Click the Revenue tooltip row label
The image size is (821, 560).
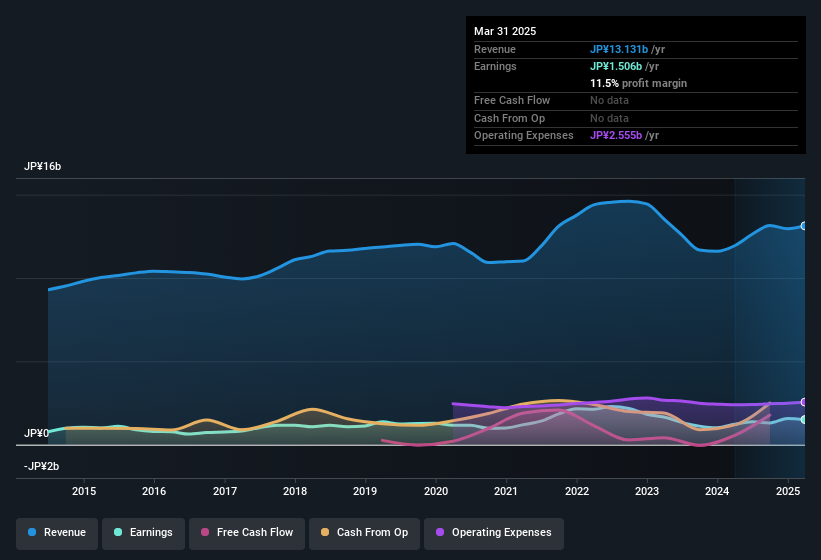[494, 49]
